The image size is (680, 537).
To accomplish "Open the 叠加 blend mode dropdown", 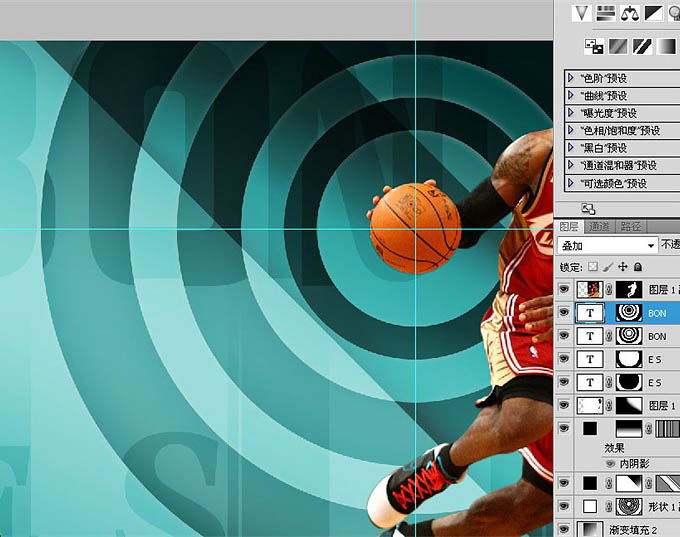I will [606, 246].
